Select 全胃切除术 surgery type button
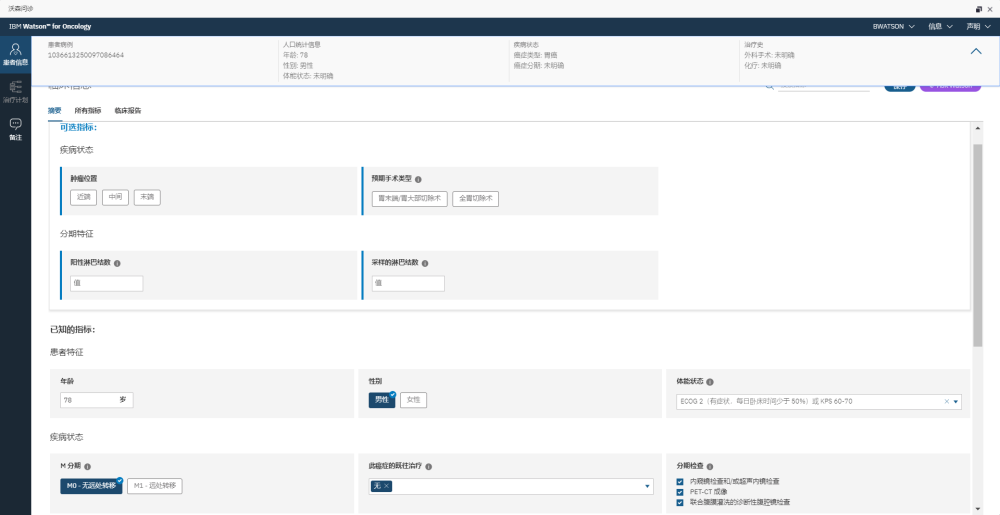1000x515 pixels. coord(475,198)
